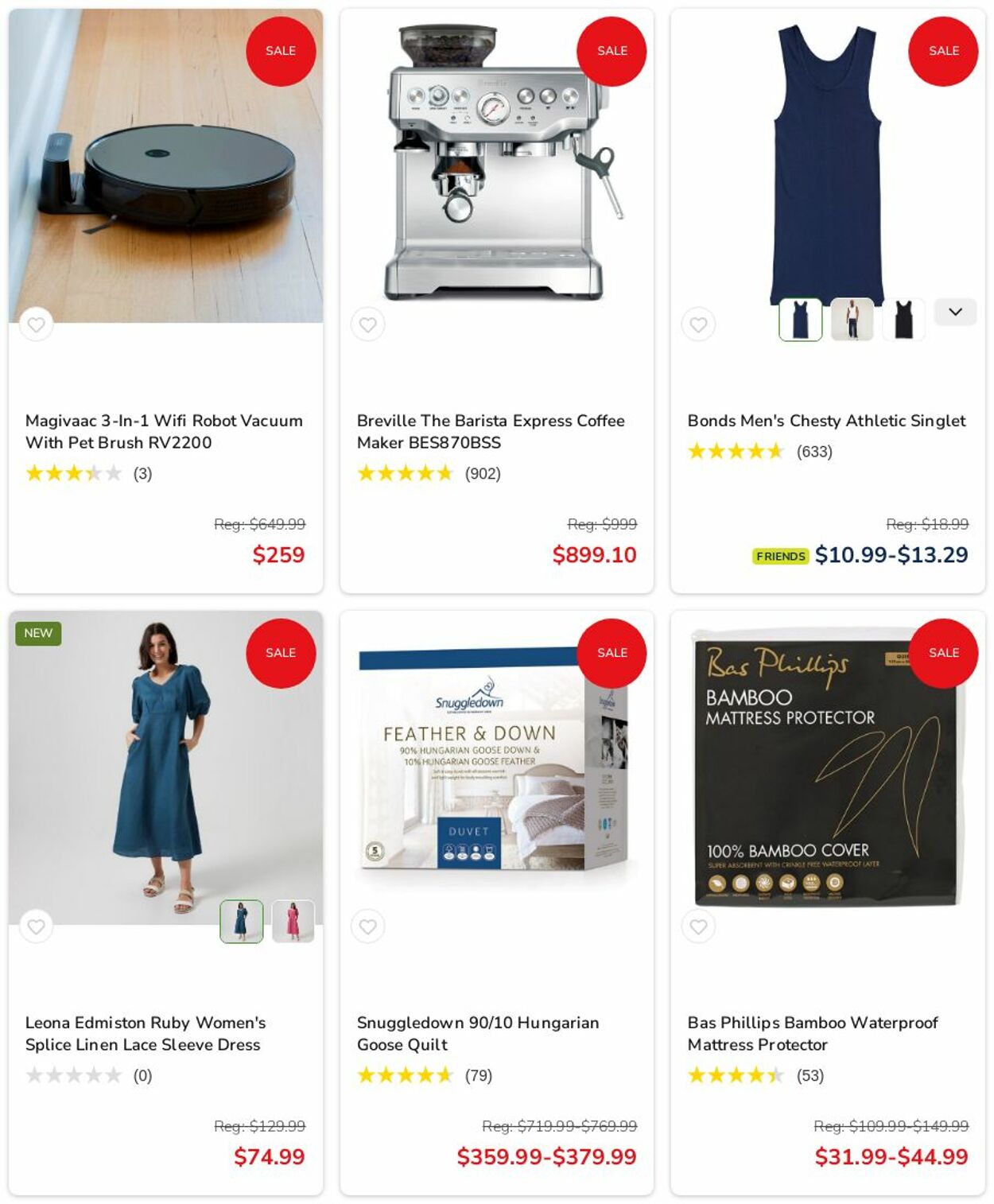The height and width of the screenshot is (1204, 994).
Task: Open Magivaac 3-In-1 Wifi Robot Vacuum title
Action: (x=164, y=432)
